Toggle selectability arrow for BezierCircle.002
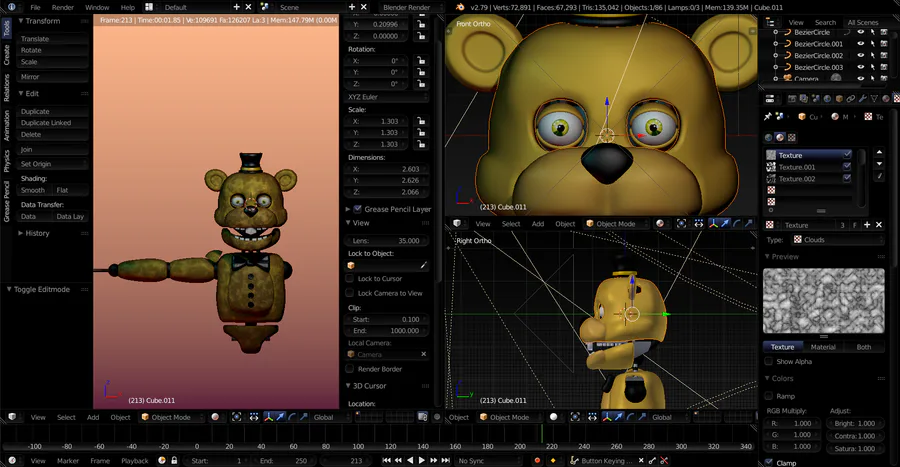The image size is (900, 467). tap(872, 56)
